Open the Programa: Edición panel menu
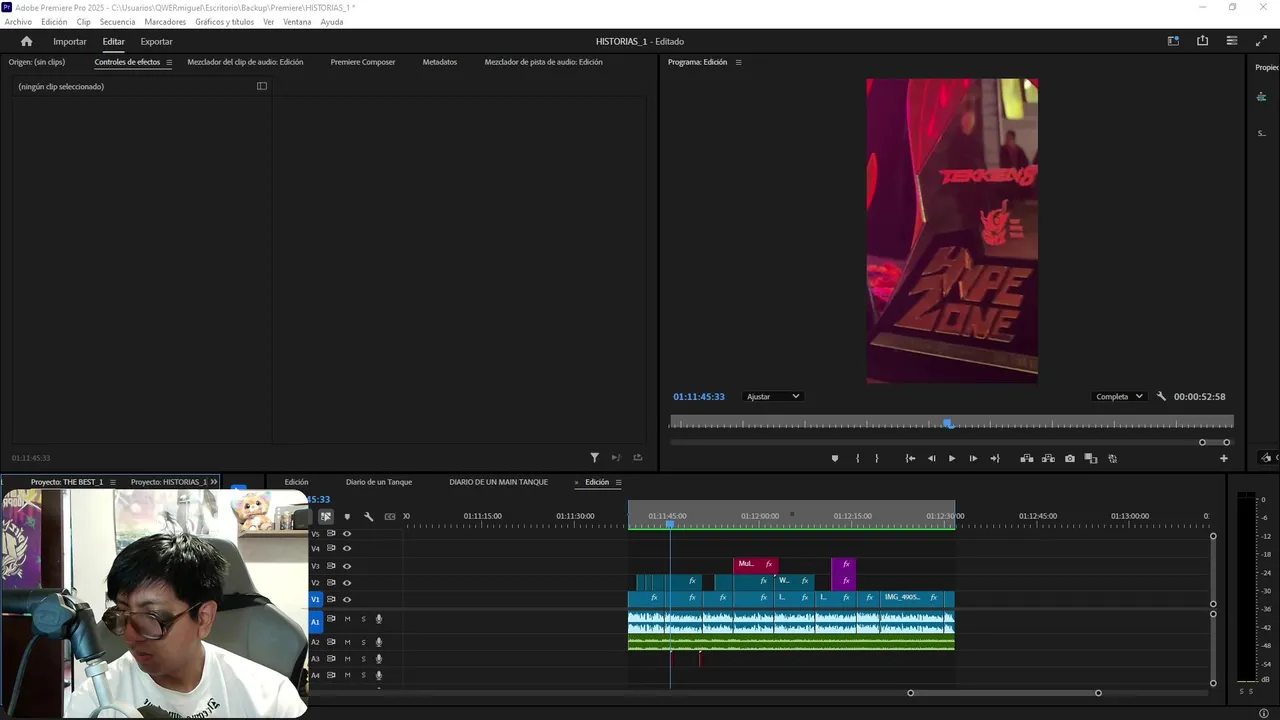Image resolution: width=1280 pixels, height=720 pixels. tap(738, 62)
